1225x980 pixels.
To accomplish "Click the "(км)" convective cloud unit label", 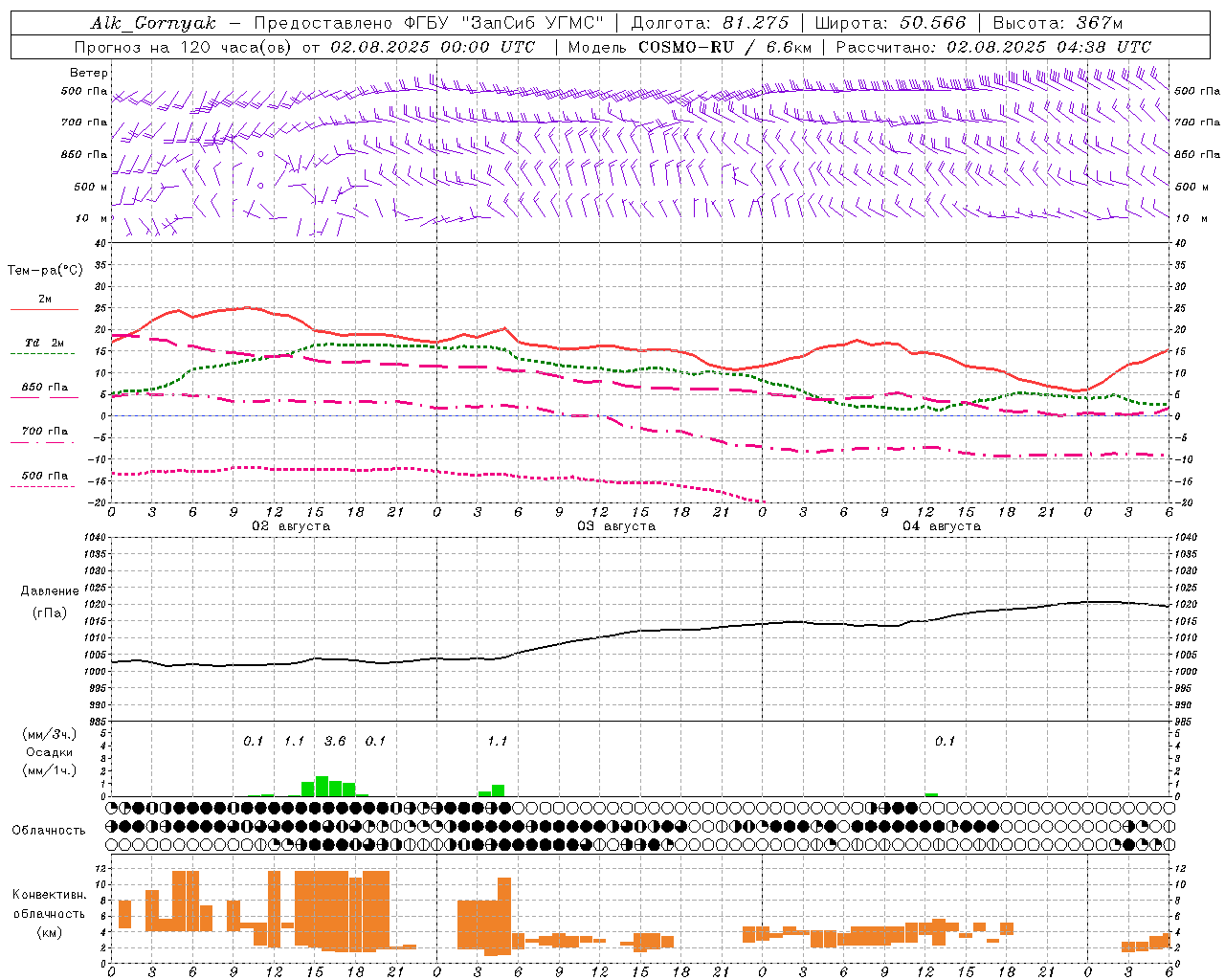I will tap(49, 932).
